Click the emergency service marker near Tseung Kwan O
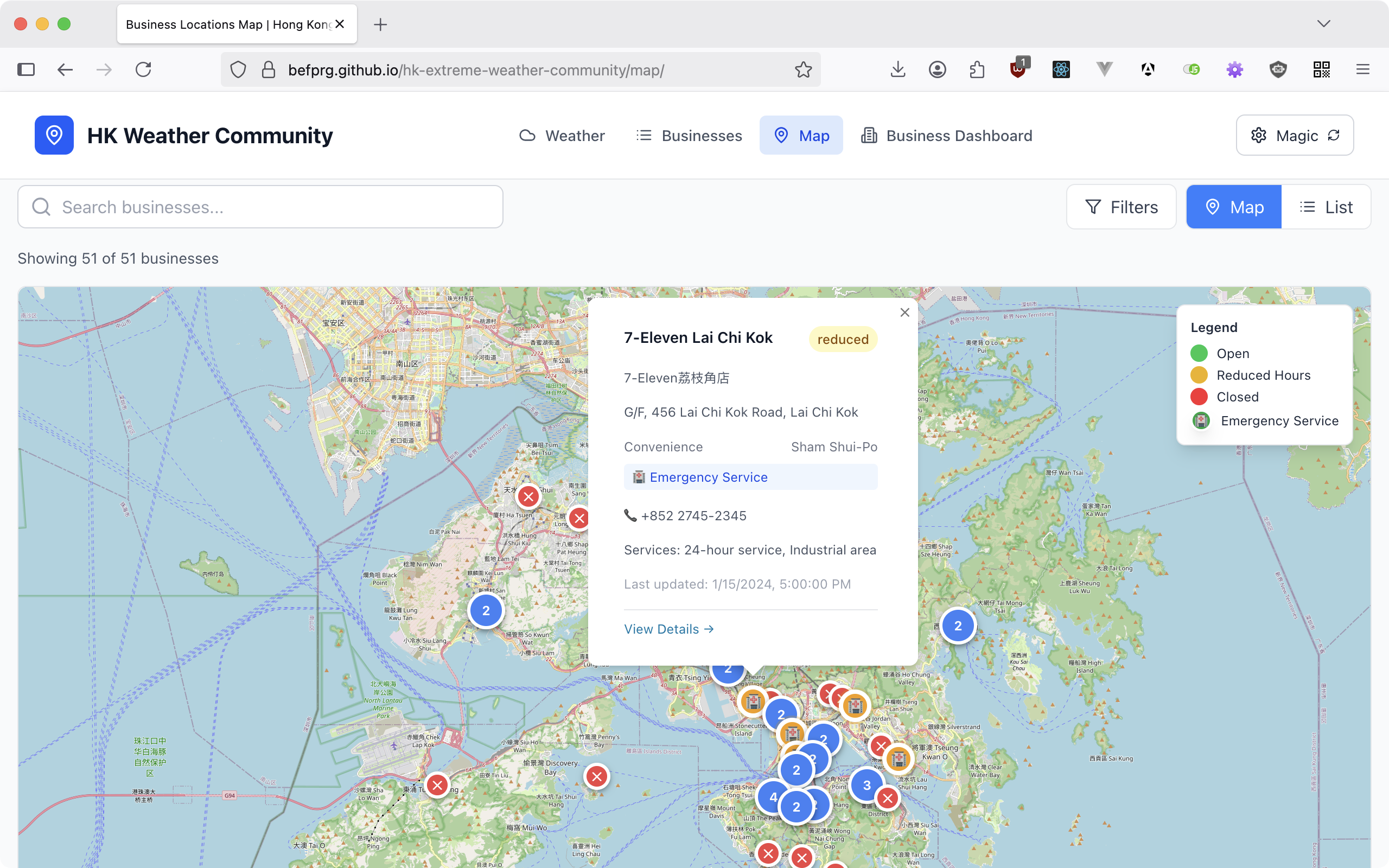This screenshot has height=868, width=1389. point(899,759)
